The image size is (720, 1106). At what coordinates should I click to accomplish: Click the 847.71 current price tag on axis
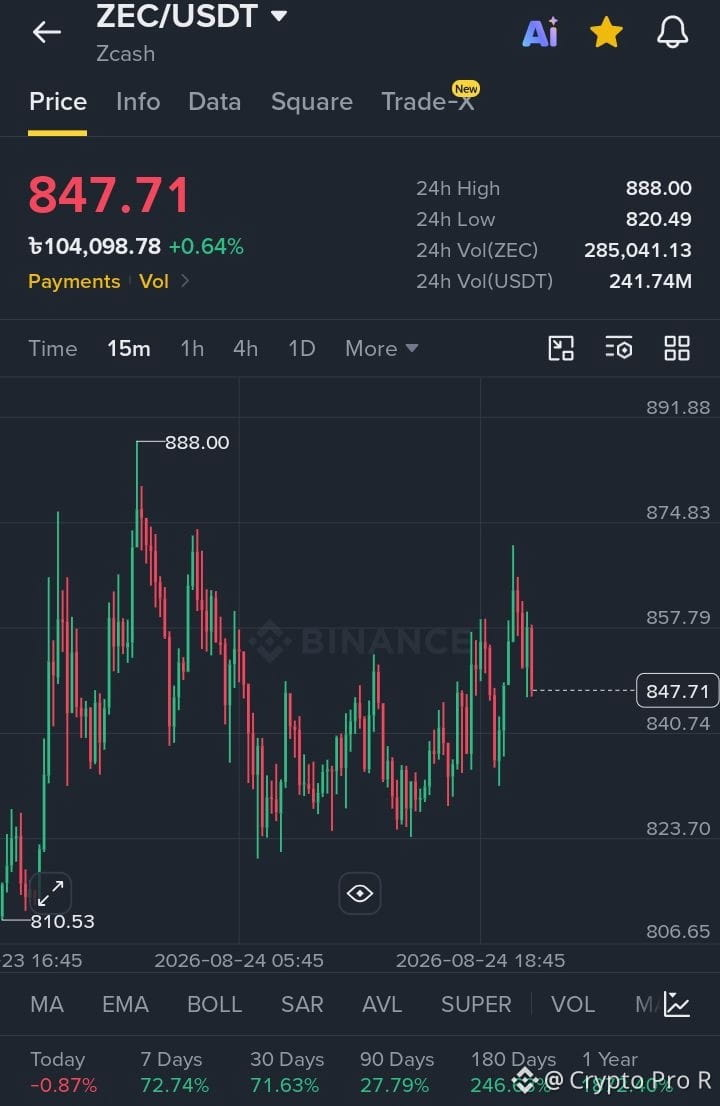(x=677, y=691)
